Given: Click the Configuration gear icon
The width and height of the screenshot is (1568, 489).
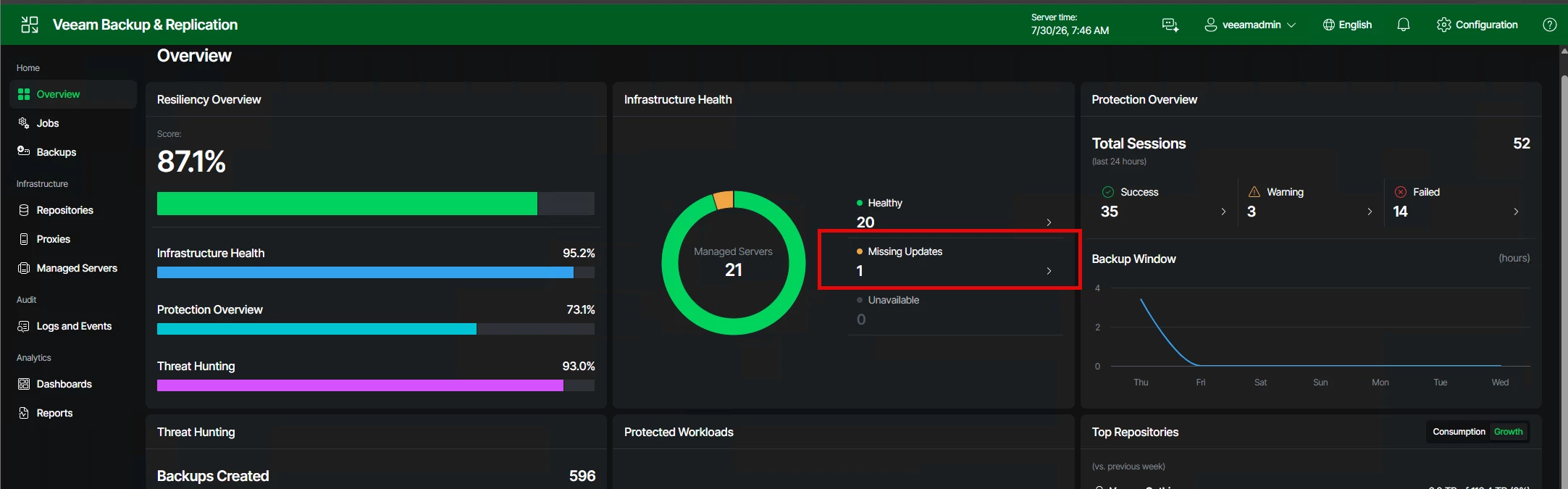Looking at the screenshot, I should click(1443, 25).
